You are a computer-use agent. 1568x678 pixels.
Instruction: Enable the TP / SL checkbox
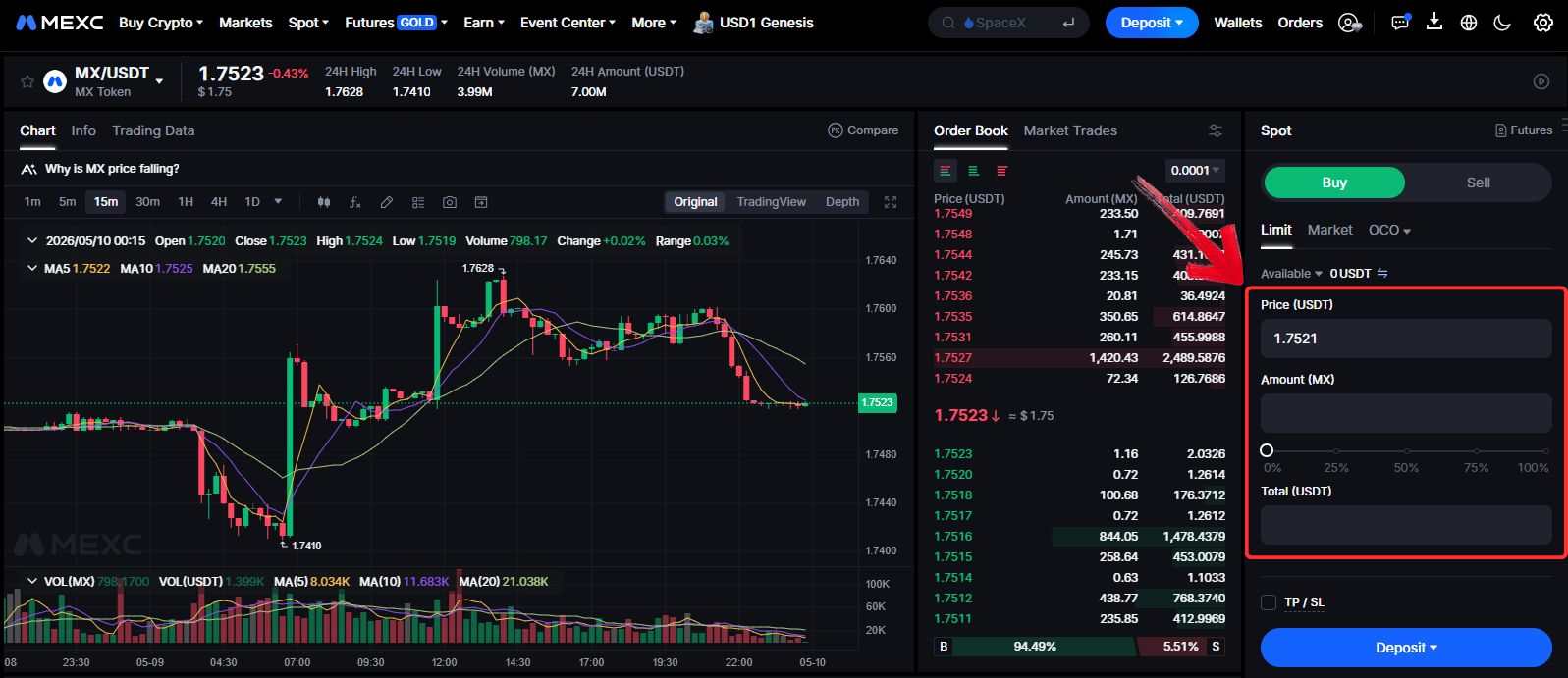pyautogui.click(x=1269, y=602)
